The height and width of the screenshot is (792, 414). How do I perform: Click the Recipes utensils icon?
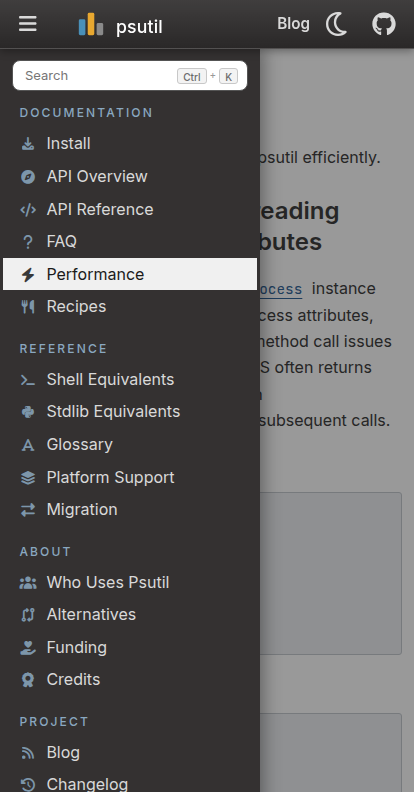coord(28,307)
